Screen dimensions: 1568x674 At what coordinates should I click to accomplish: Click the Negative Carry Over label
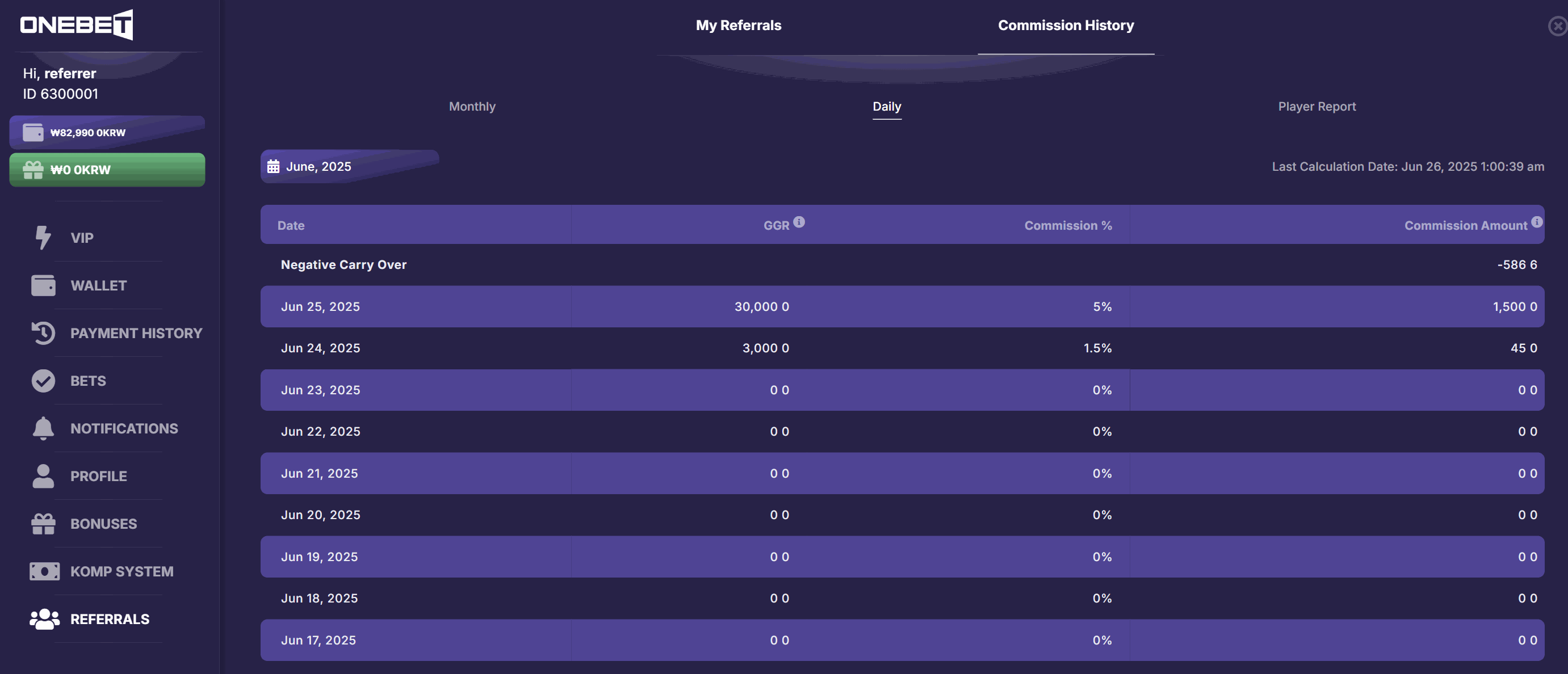coord(343,264)
